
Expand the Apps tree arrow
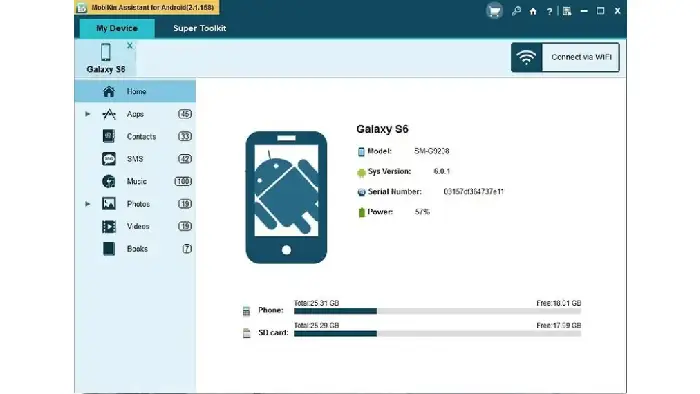[88, 114]
